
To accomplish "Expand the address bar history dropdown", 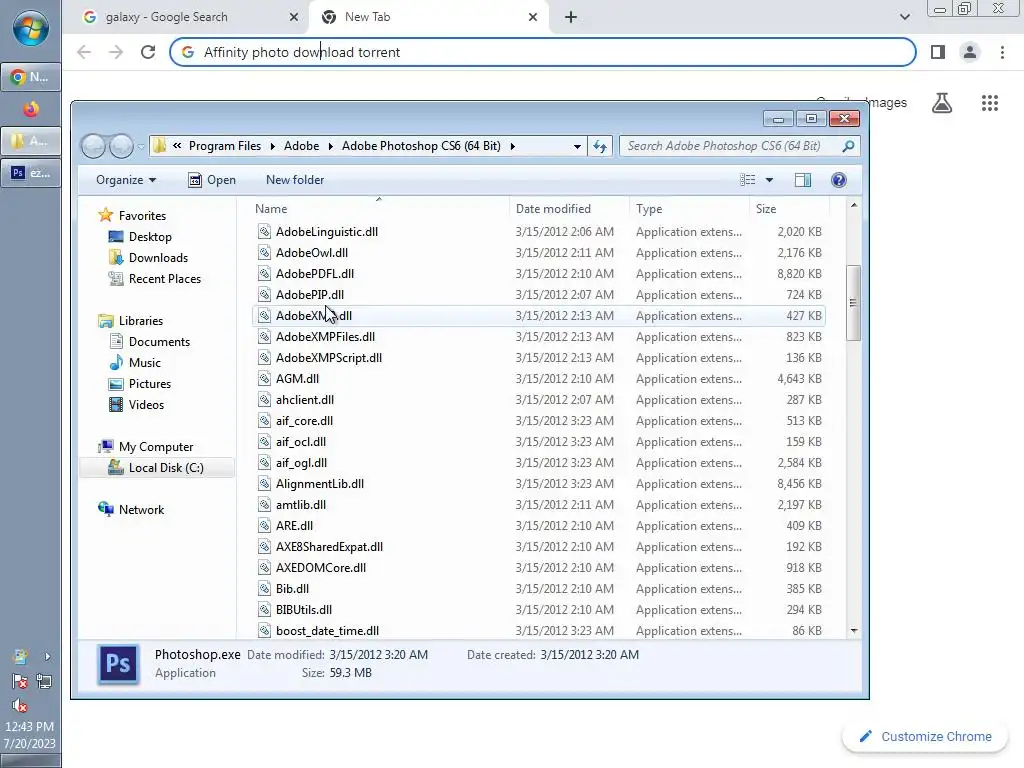I will tap(577, 146).
